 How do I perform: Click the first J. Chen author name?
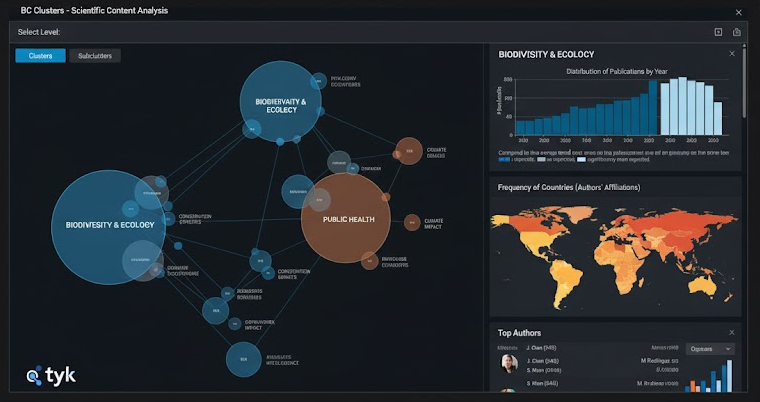[x=541, y=349]
